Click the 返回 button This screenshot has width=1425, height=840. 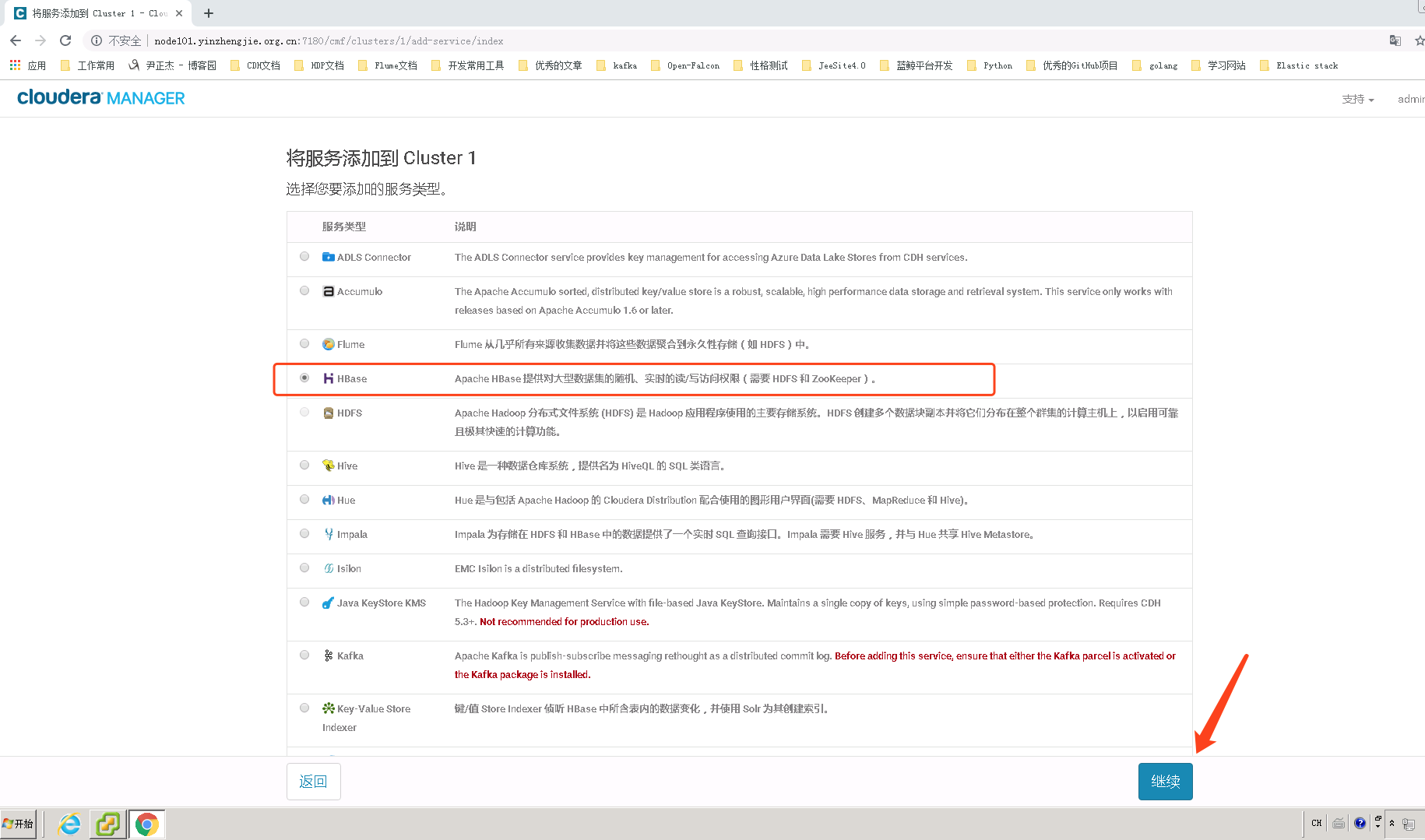pos(313,781)
